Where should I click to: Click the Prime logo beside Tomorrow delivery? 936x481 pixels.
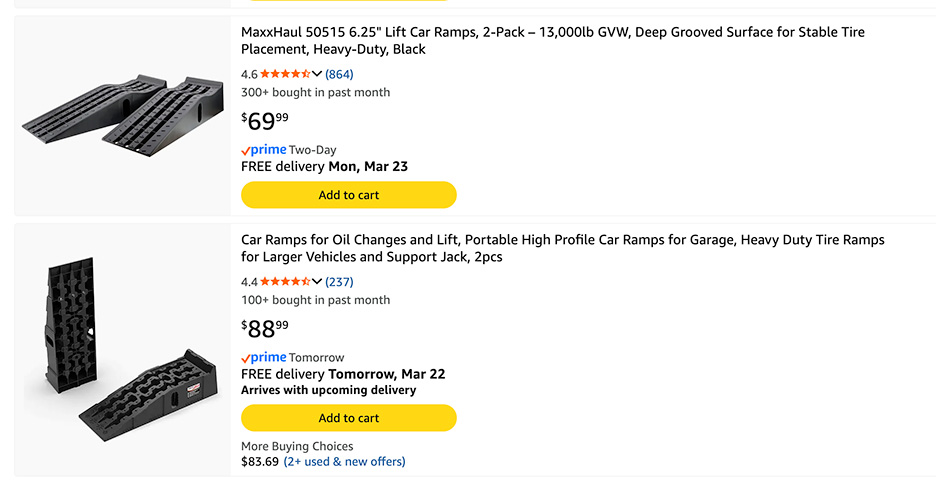264,358
